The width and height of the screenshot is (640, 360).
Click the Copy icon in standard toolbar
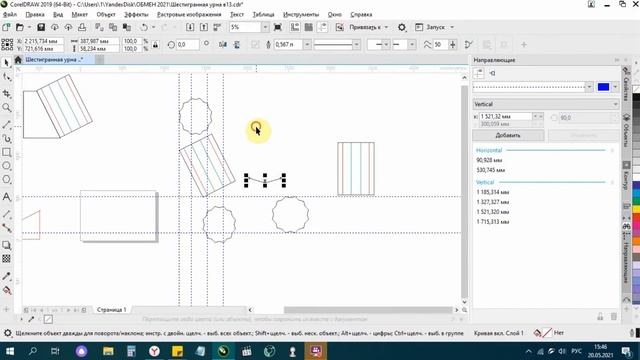tap(113, 27)
